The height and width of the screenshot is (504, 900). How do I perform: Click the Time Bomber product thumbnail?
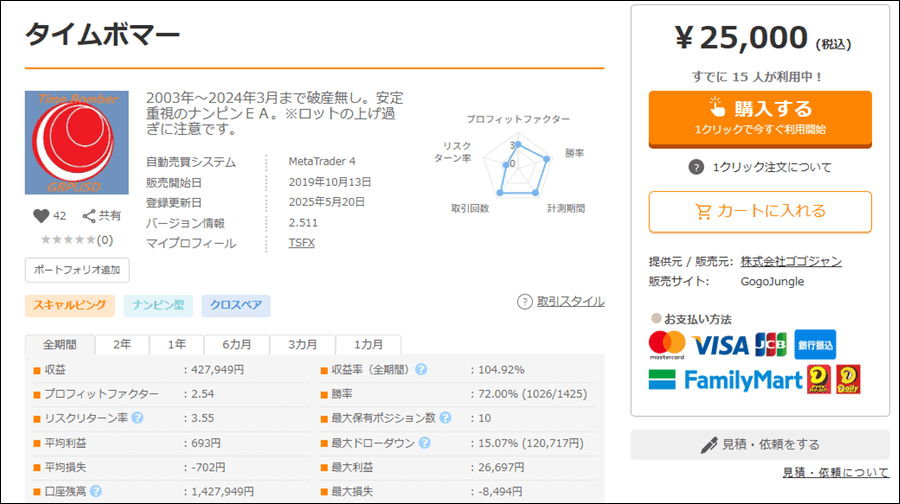click(77, 142)
